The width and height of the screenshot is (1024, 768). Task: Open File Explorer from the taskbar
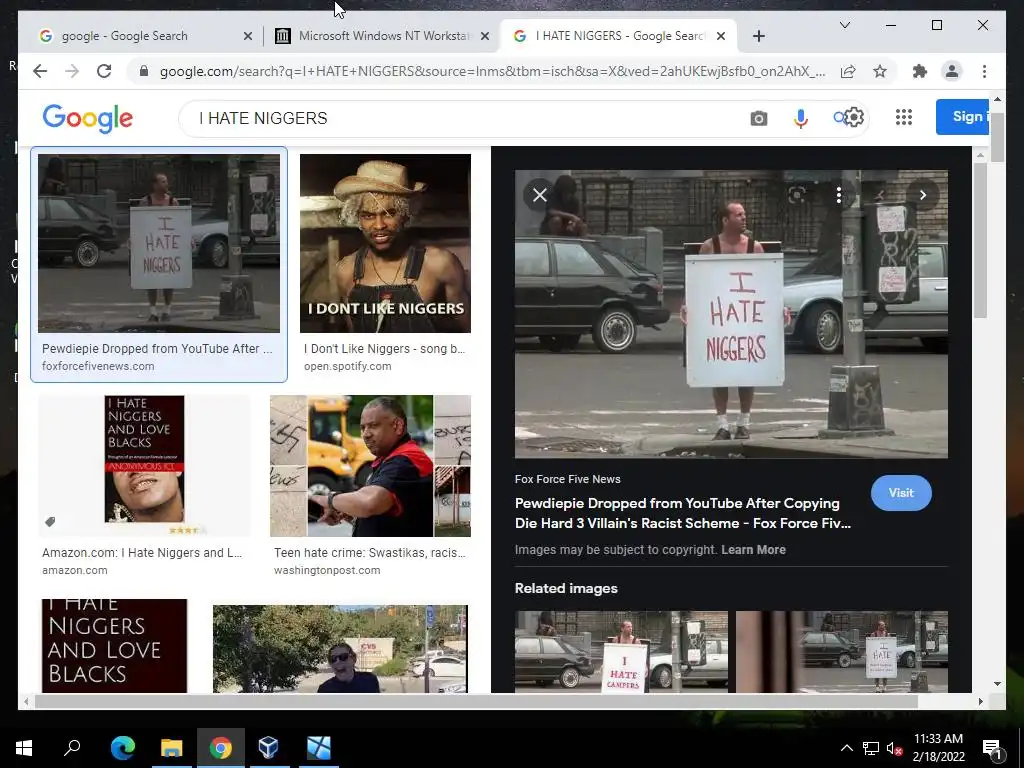point(172,748)
